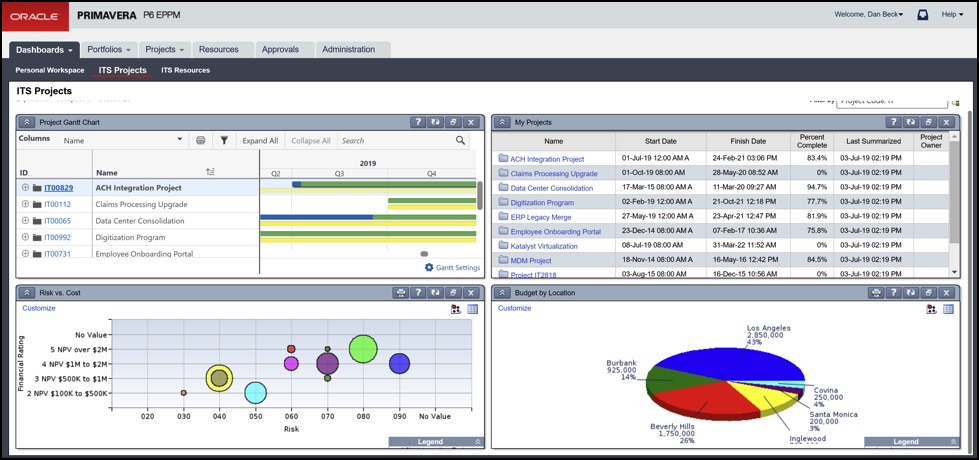Switch to the Approvals tab
The width and height of the screenshot is (979, 460).
(280, 49)
